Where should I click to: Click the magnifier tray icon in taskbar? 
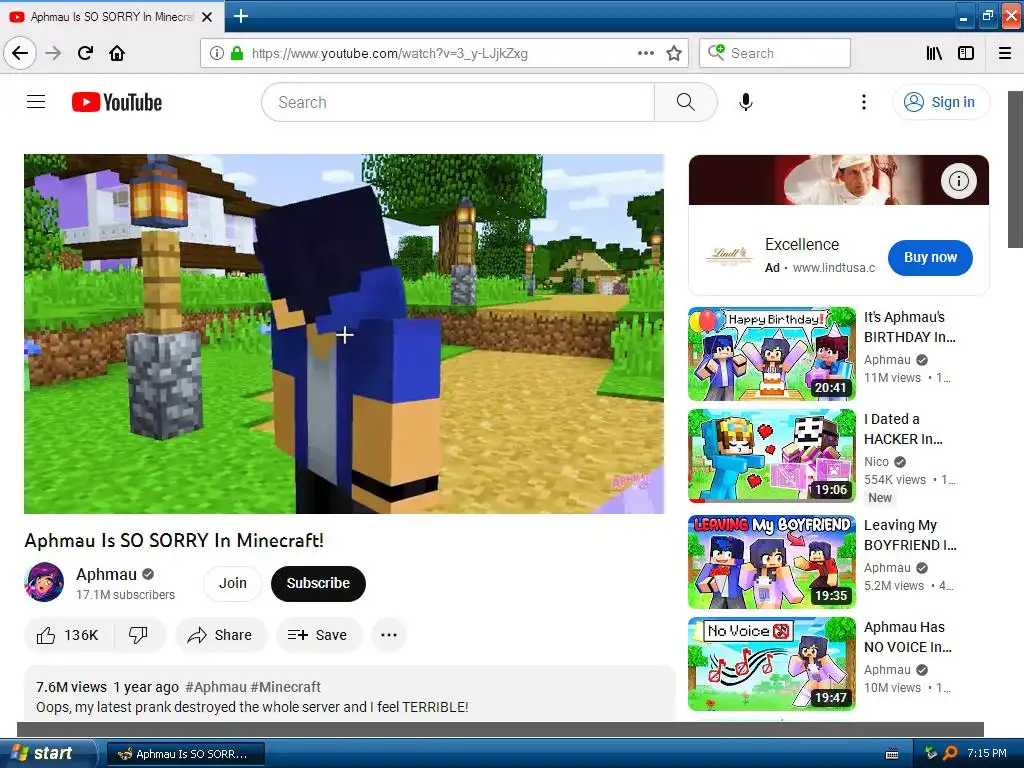click(x=950, y=753)
